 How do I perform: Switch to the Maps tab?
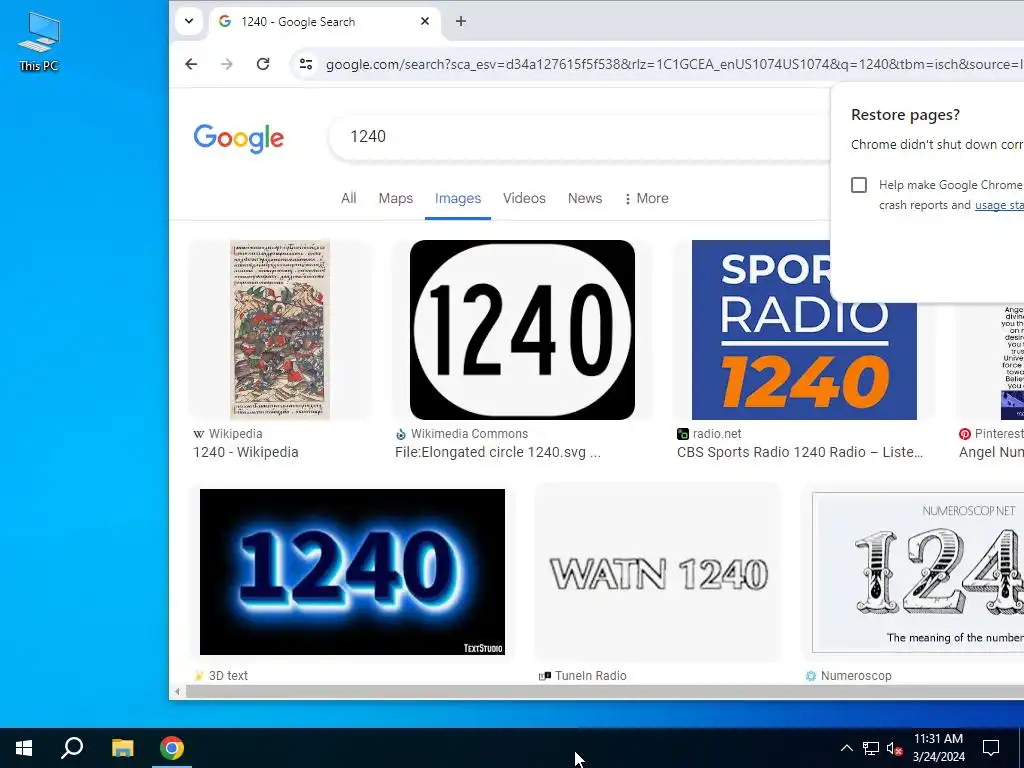[396, 198]
